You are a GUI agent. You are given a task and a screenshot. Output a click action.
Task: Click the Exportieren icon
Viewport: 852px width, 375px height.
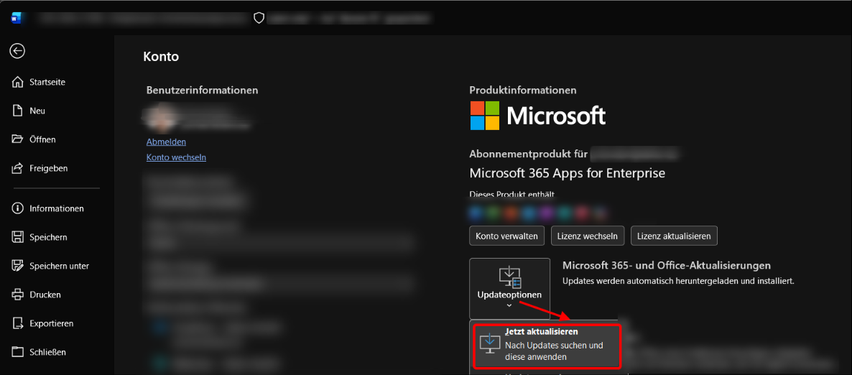coord(18,324)
